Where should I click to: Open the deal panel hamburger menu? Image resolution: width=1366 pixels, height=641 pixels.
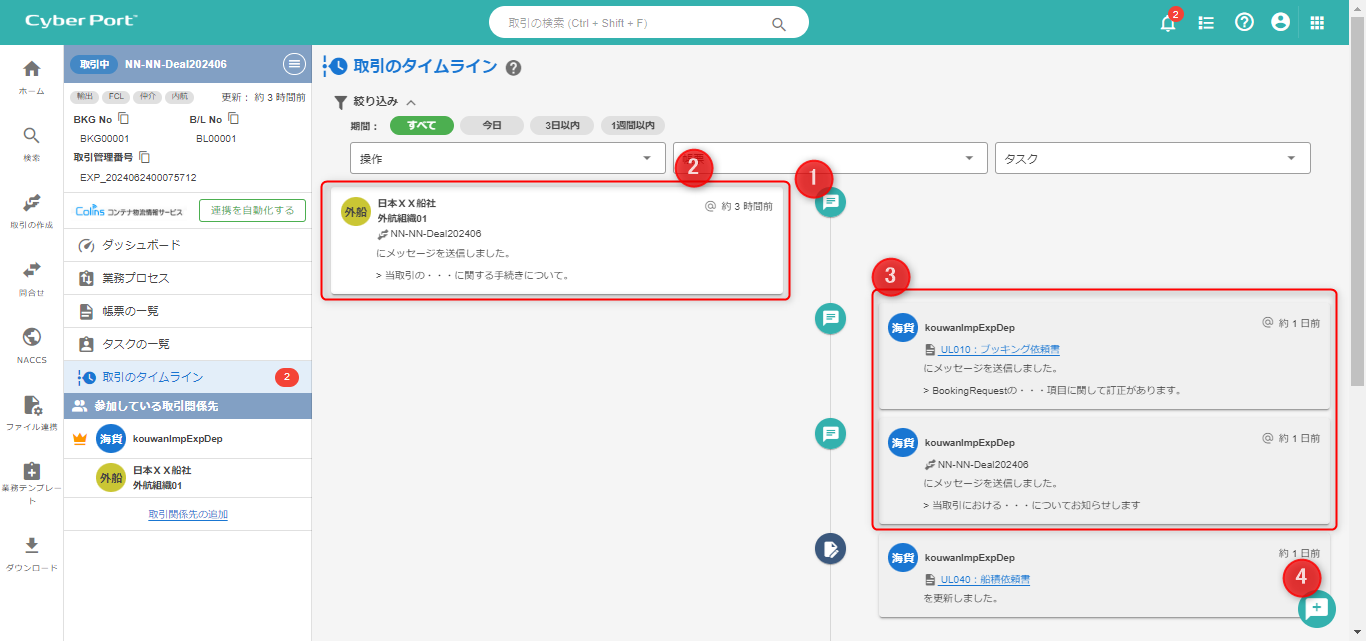pos(294,64)
